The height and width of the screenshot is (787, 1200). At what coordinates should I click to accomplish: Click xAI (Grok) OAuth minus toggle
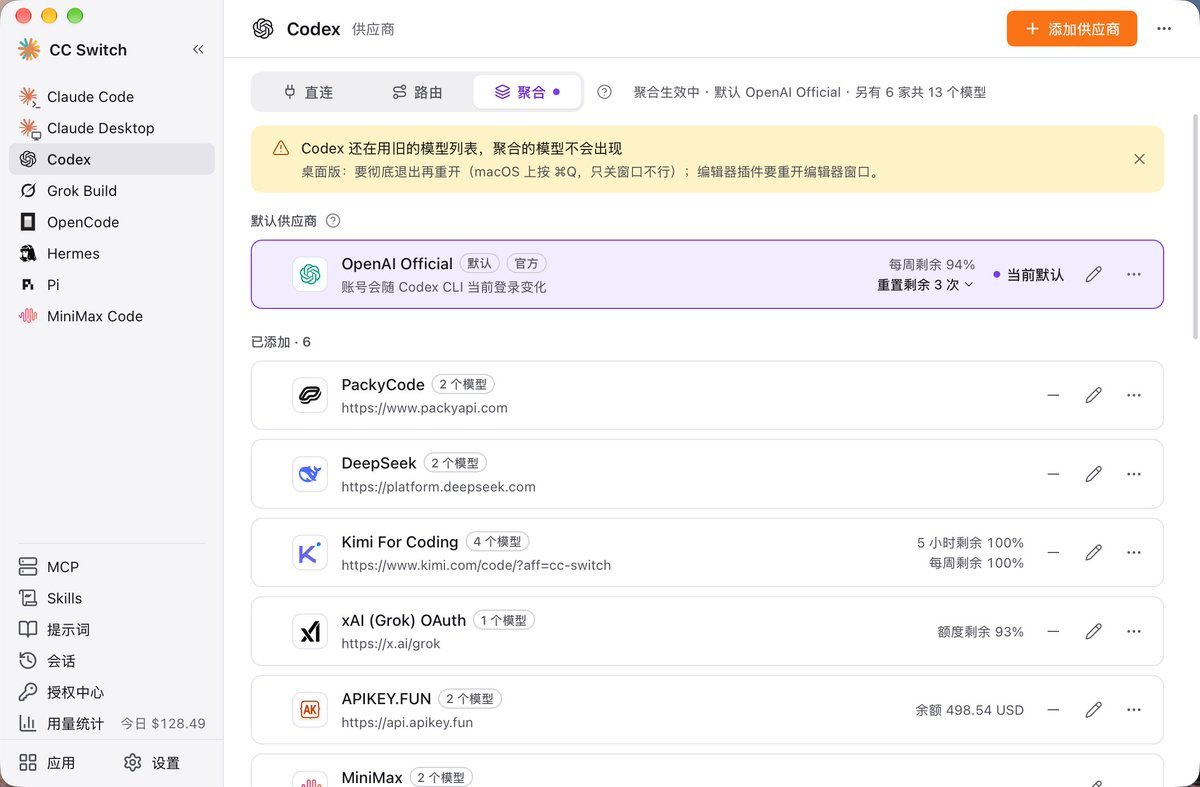click(1053, 631)
